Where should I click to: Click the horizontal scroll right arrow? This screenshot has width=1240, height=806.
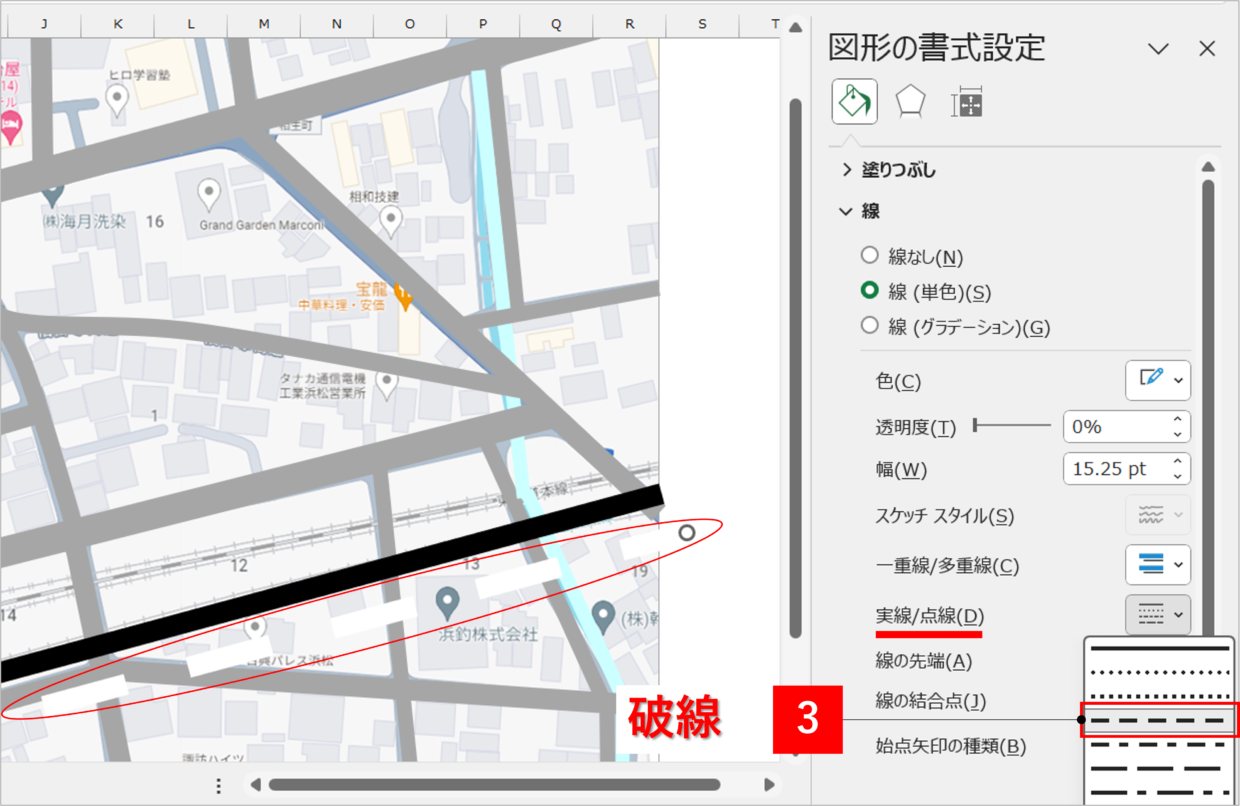coord(769,785)
